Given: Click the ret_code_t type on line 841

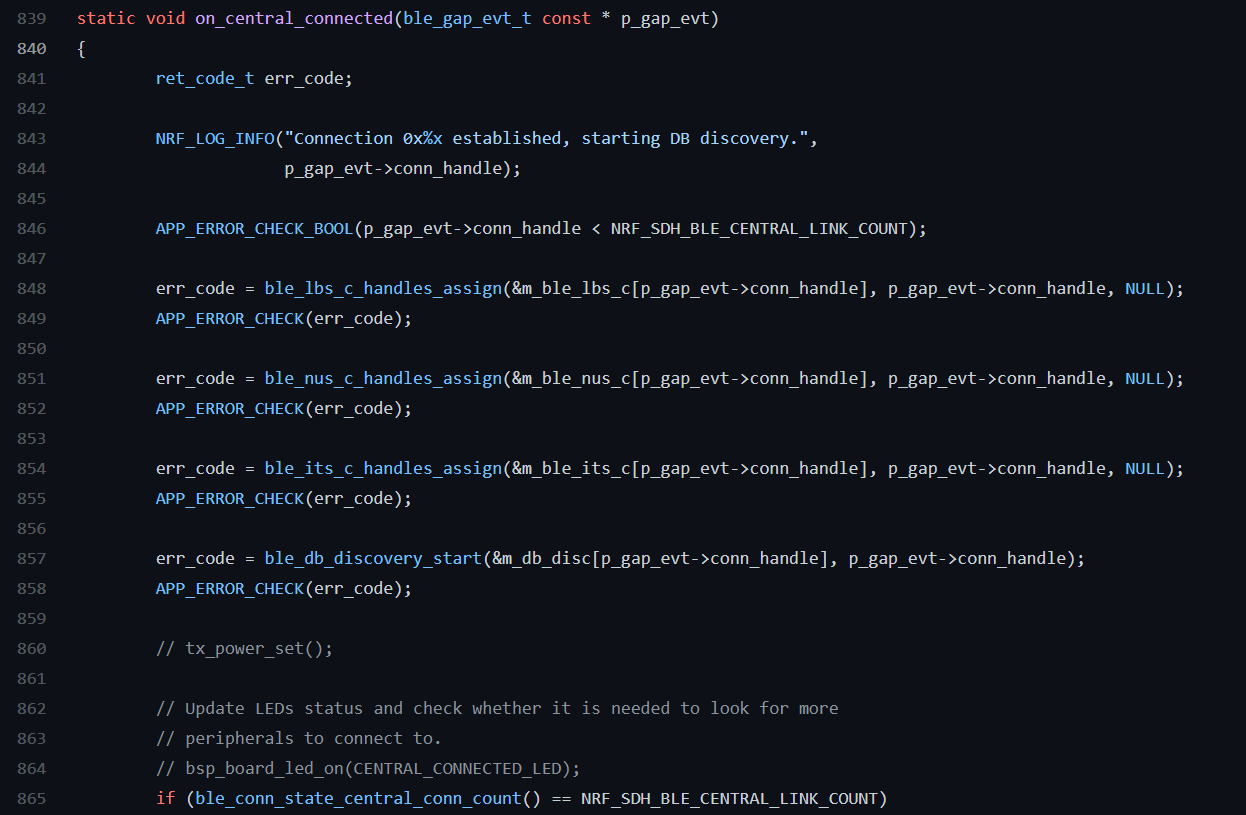Looking at the screenshot, I should (205, 79).
